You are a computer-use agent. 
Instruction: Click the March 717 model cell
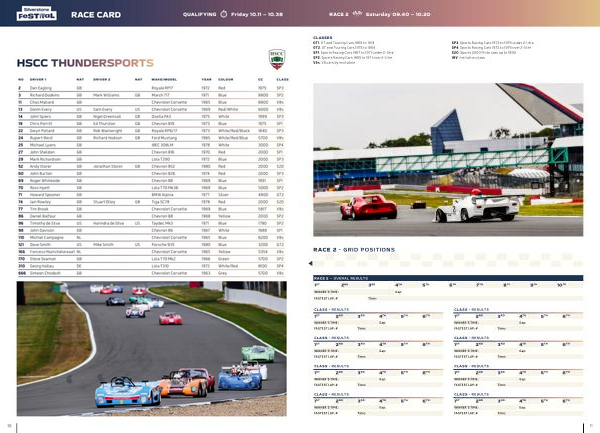click(x=160, y=95)
